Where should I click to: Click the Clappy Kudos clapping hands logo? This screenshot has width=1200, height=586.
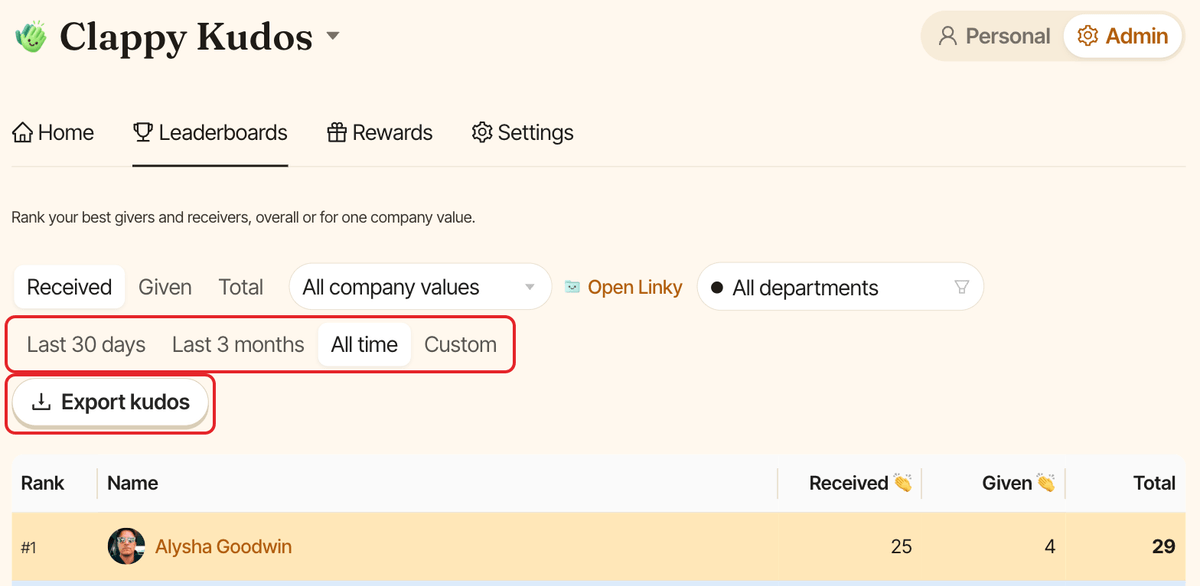[x=31, y=37]
